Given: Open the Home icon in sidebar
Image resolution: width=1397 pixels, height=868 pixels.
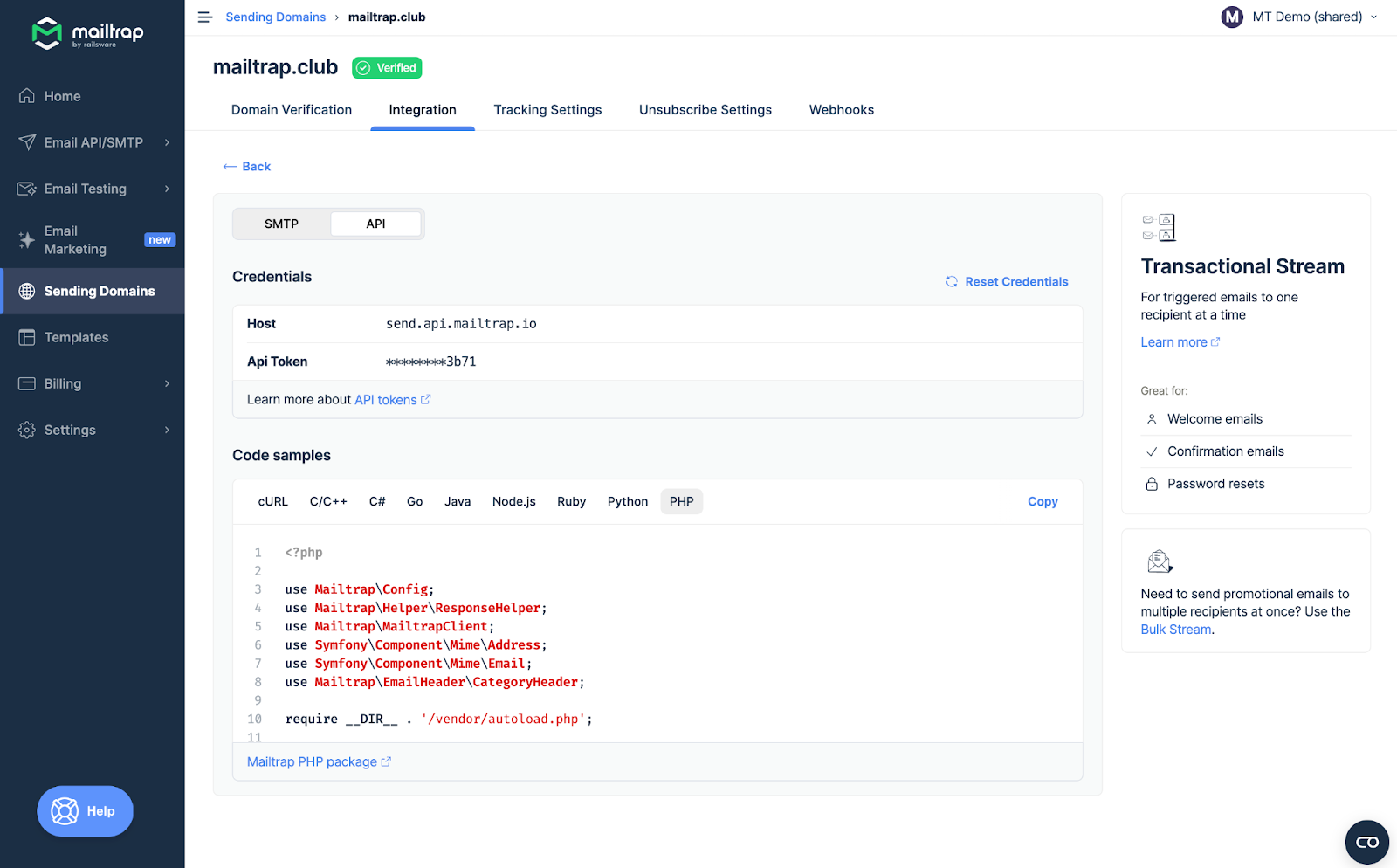Looking at the screenshot, I should tap(27, 96).
